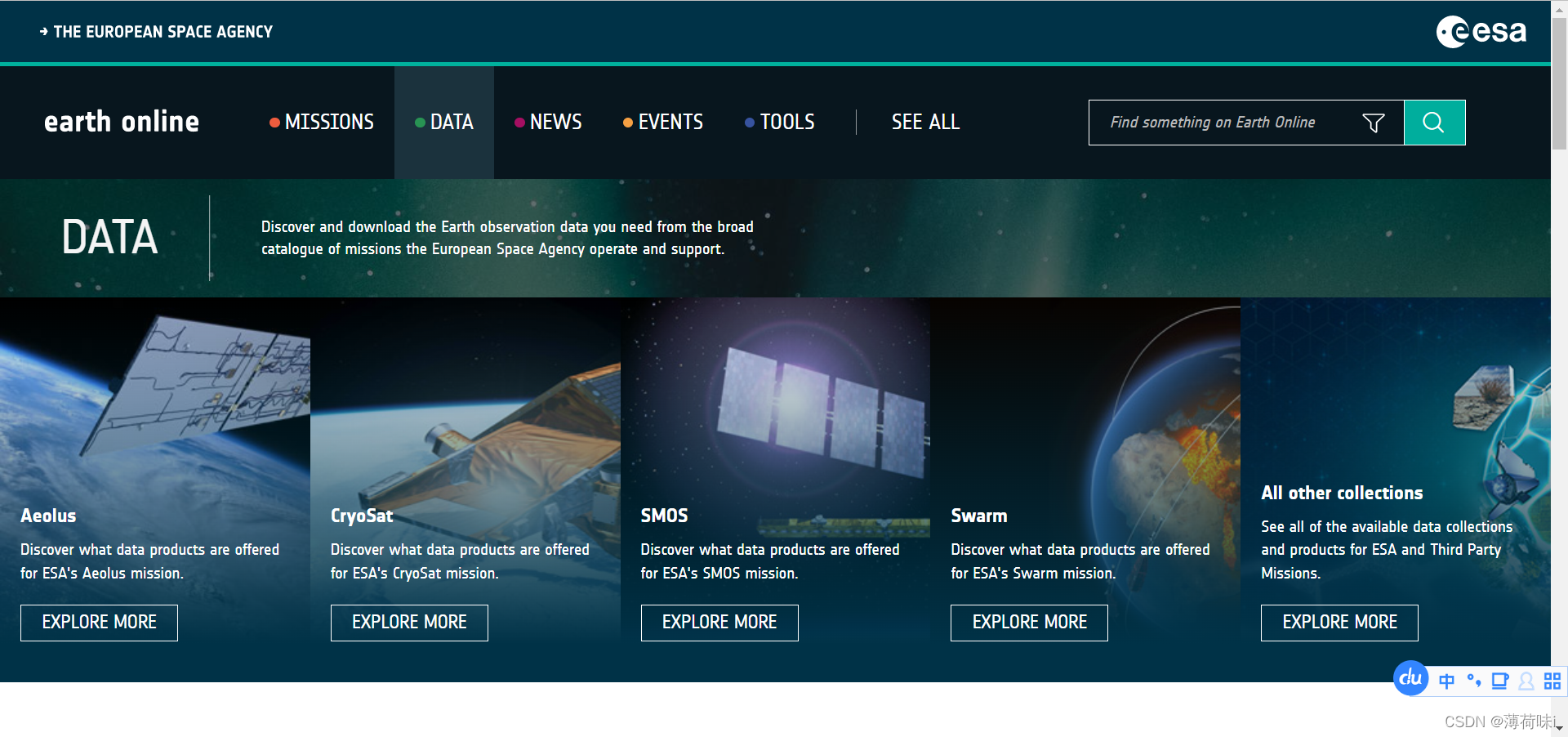Click the earth online site title
This screenshot has width=1568, height=737.
[122, 122]
